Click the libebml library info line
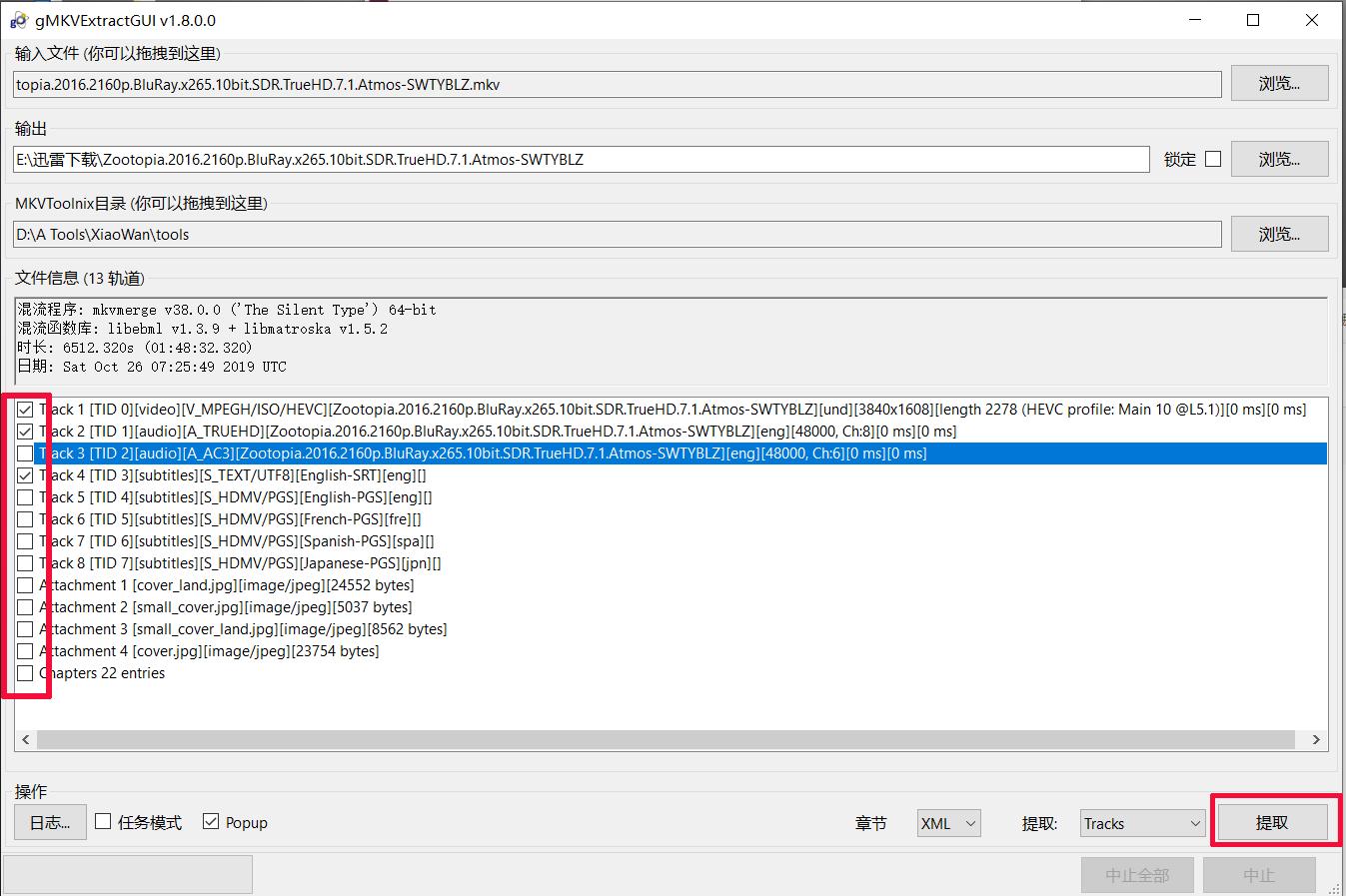This screenshot has width=1346, height=896. 203,329
